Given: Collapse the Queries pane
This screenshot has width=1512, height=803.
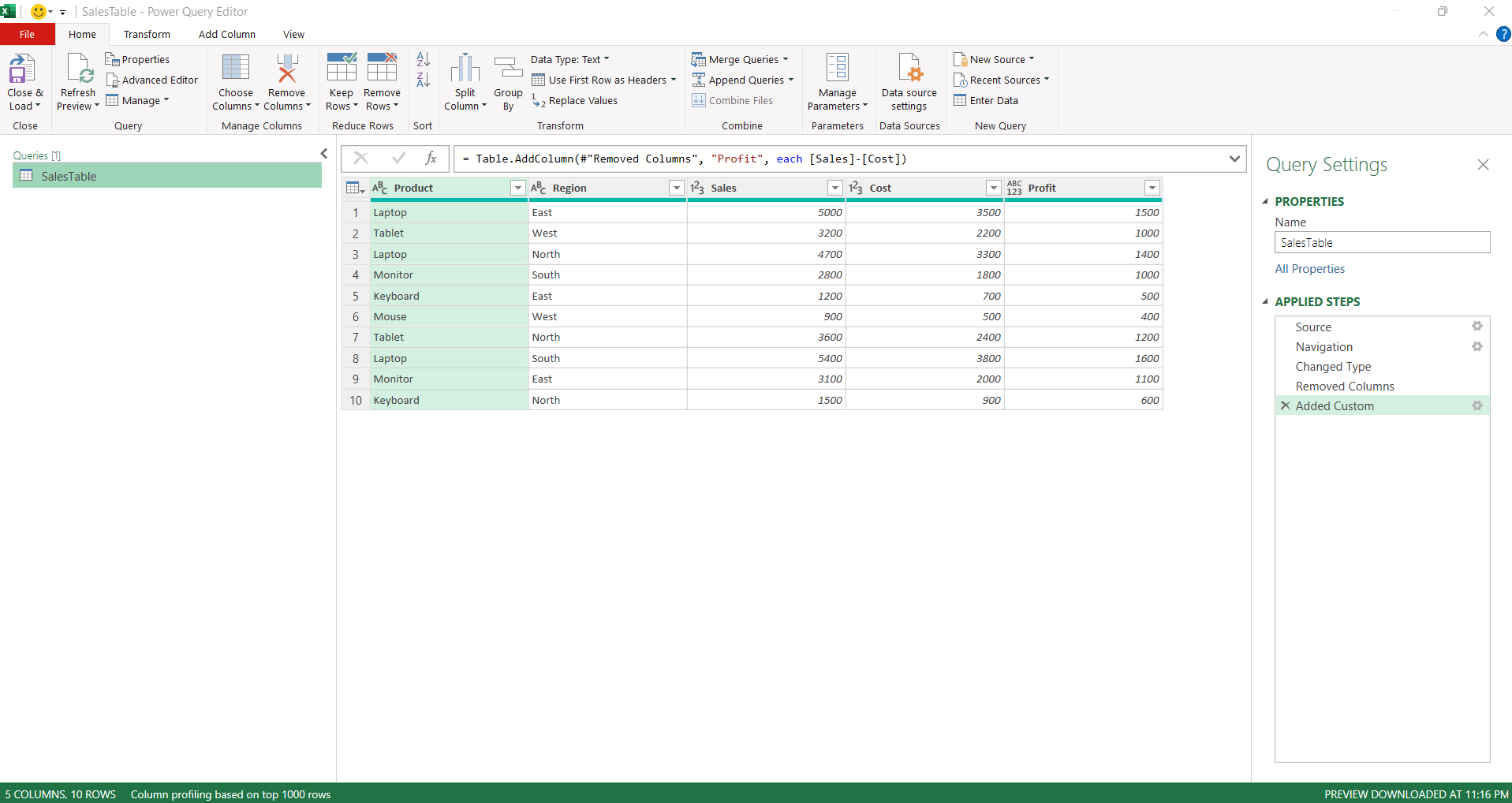Looking at the screenshot, I should tap(324, 154).
